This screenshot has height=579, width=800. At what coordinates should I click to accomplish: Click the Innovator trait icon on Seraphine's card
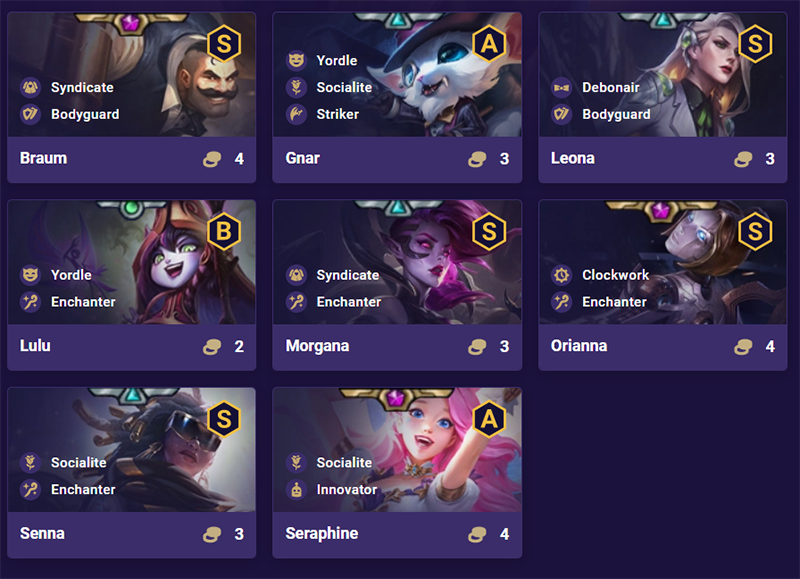296,490
